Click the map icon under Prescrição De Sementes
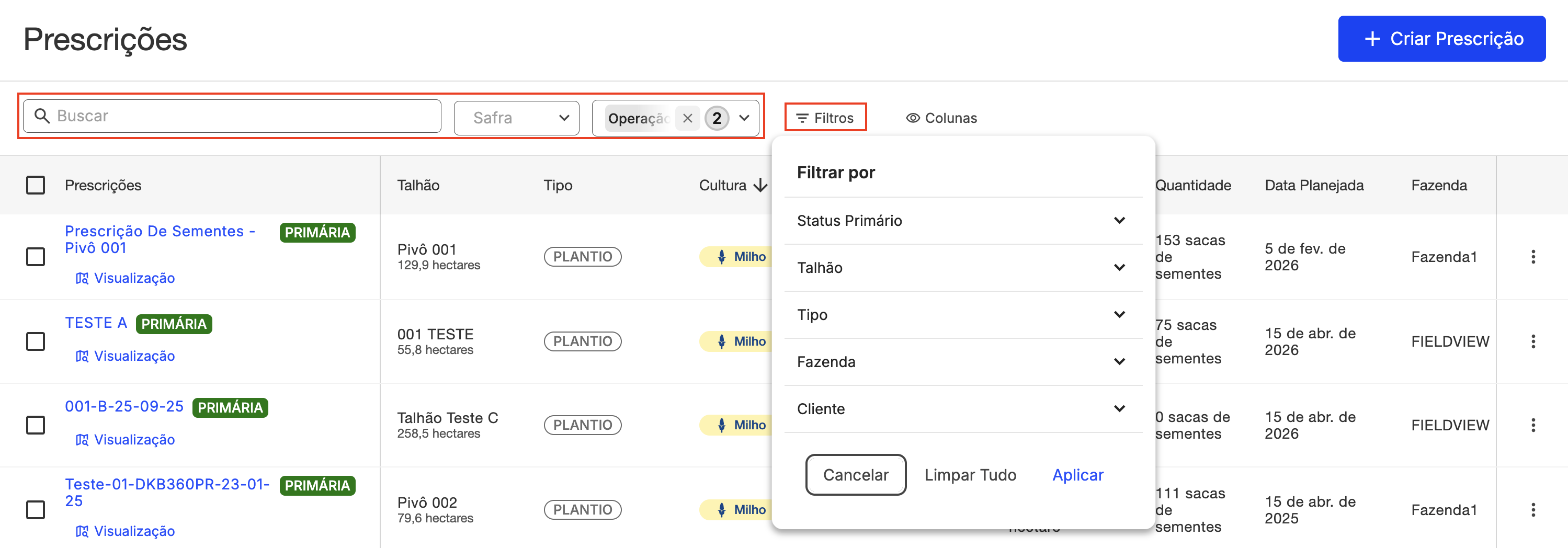 (x=82, y=278)
